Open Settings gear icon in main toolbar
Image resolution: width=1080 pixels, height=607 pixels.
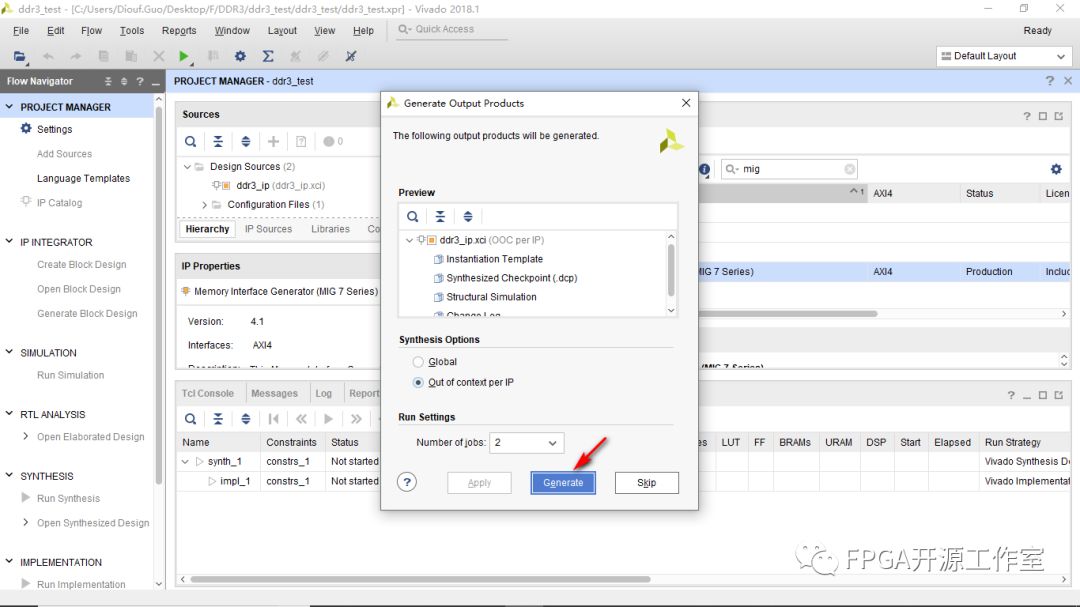click(x=240, y=57)
